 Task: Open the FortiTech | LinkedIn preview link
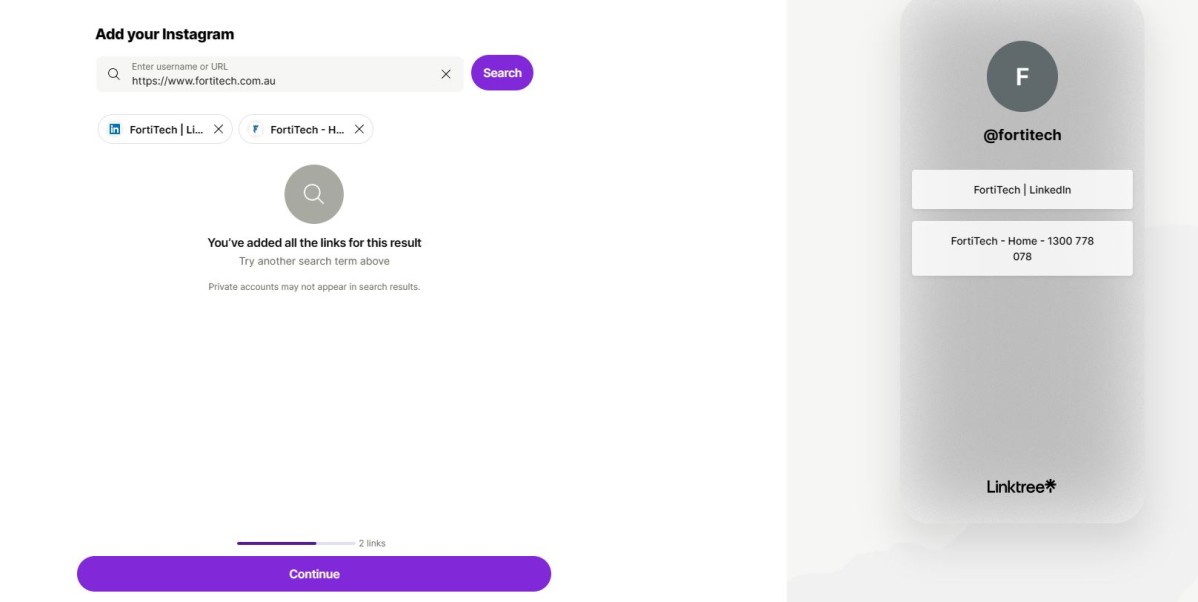1022,190
